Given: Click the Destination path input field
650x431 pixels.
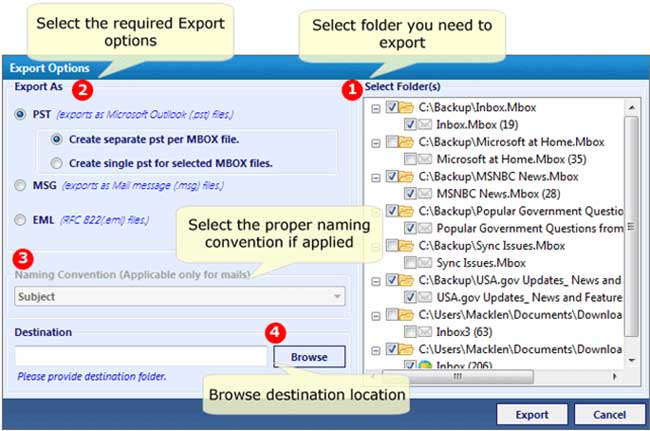Looking at the screenshot, I should [141, 356].
